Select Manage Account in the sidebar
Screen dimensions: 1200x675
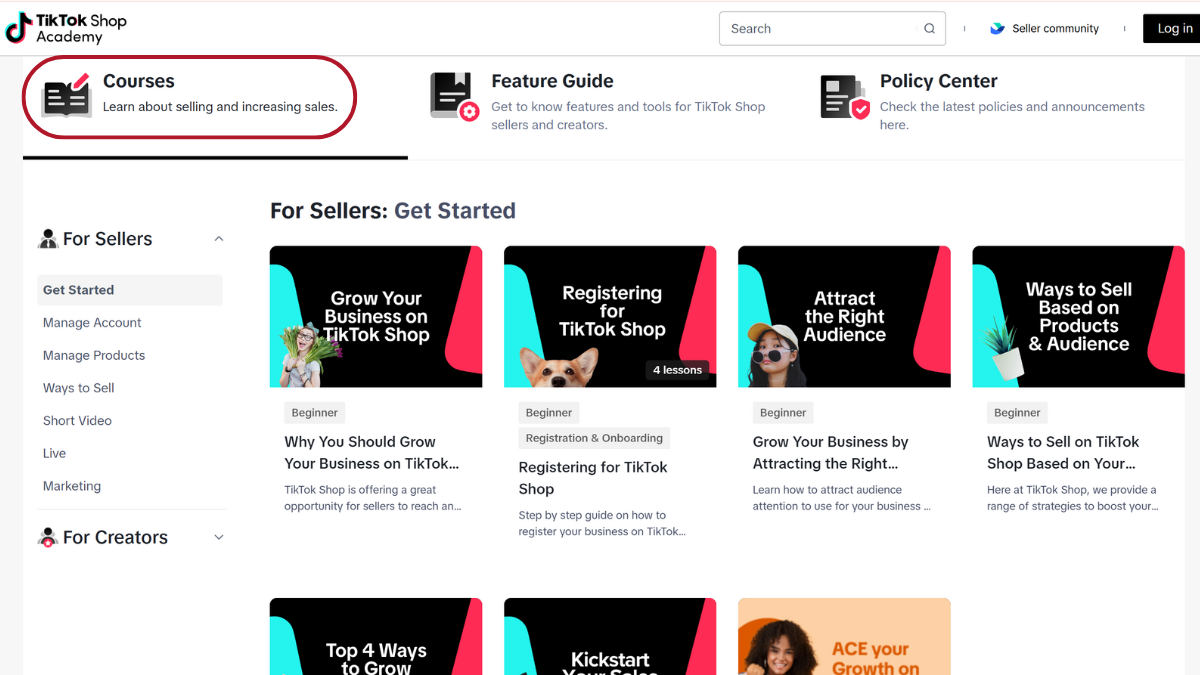[92, 323]
